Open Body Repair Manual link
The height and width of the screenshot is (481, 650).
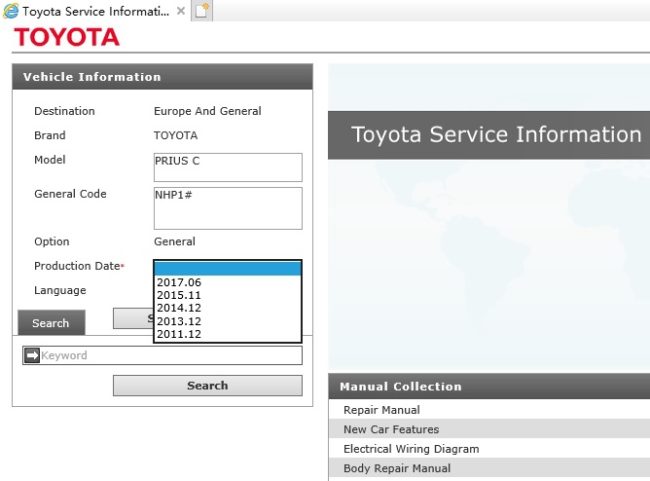[x=396, y=468]
